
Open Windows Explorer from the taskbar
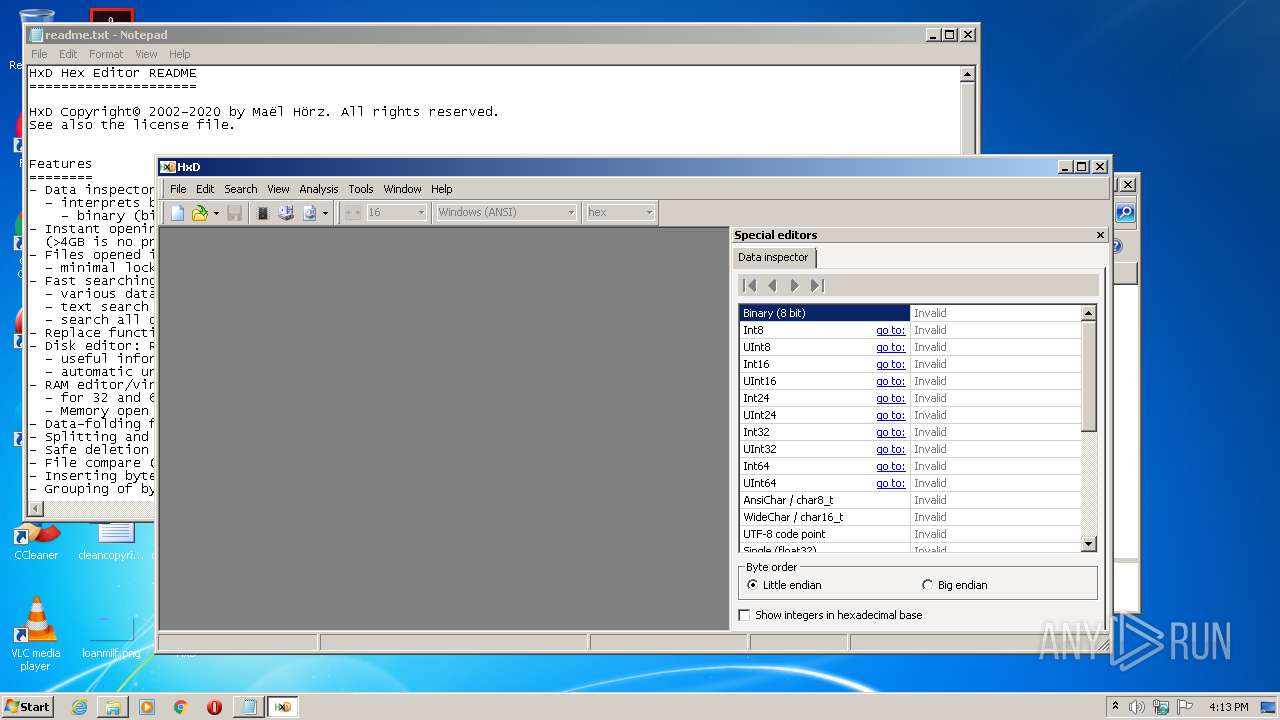[113, 707]
